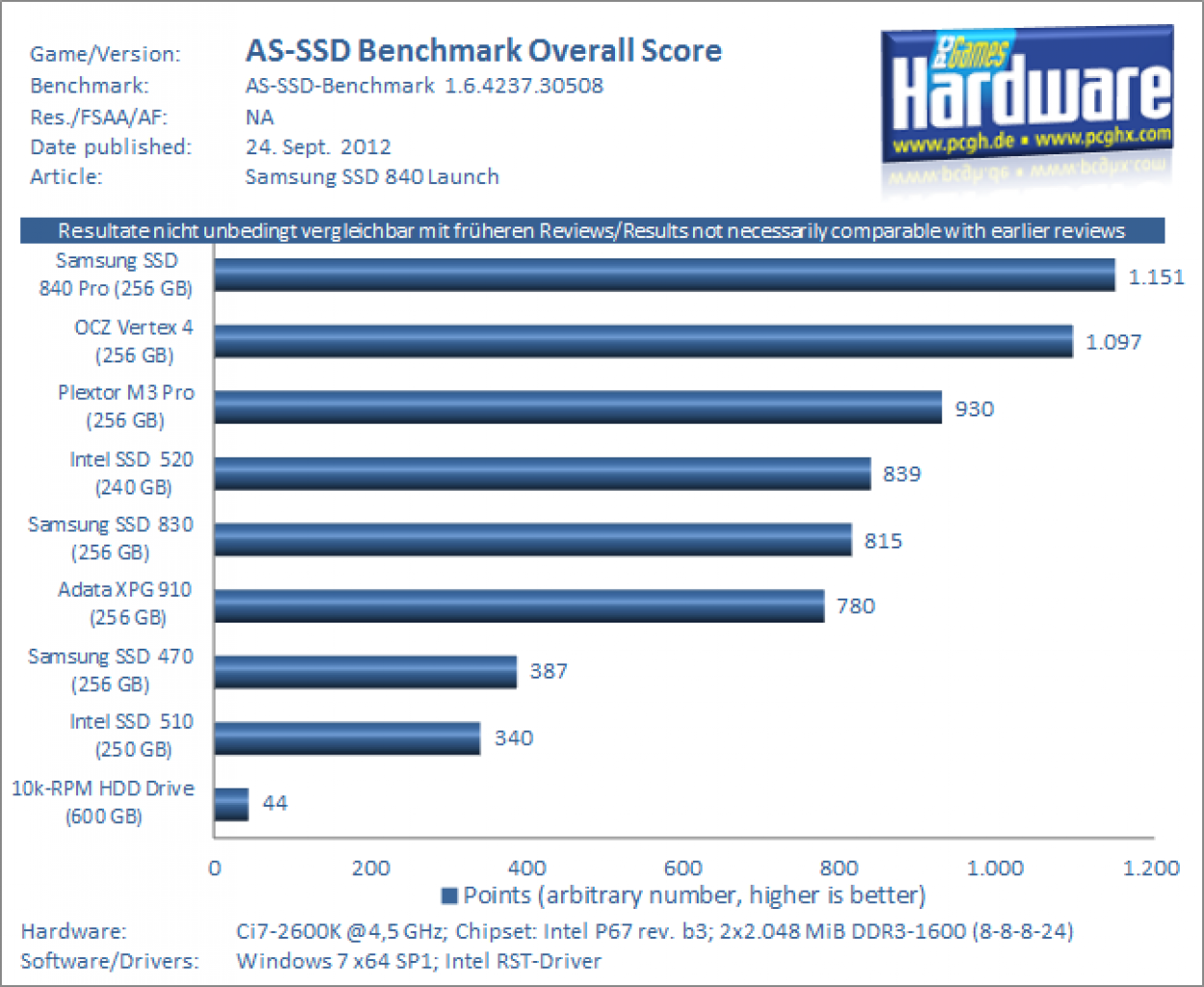Click the x-axis tick label 1.200
This screenshot has width=1204, height=987.
(x=1151, y=868)
